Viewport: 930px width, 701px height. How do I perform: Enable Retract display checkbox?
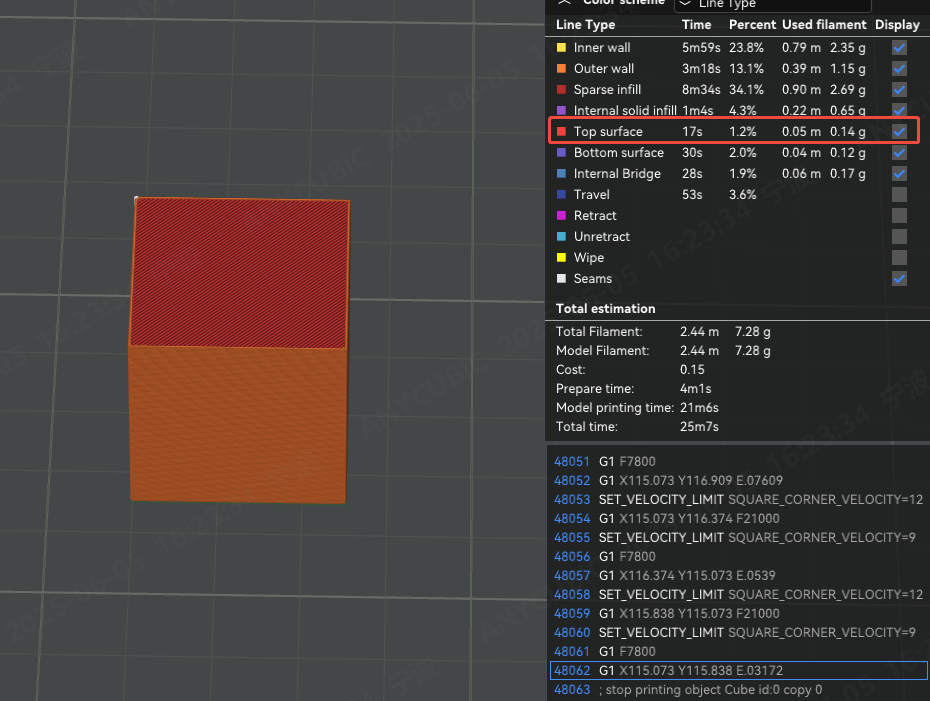(x=899, y=215)
